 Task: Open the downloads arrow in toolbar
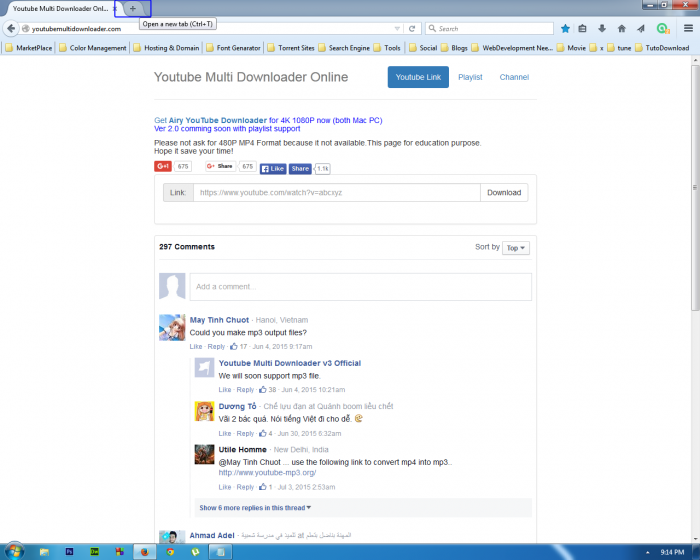602,29
